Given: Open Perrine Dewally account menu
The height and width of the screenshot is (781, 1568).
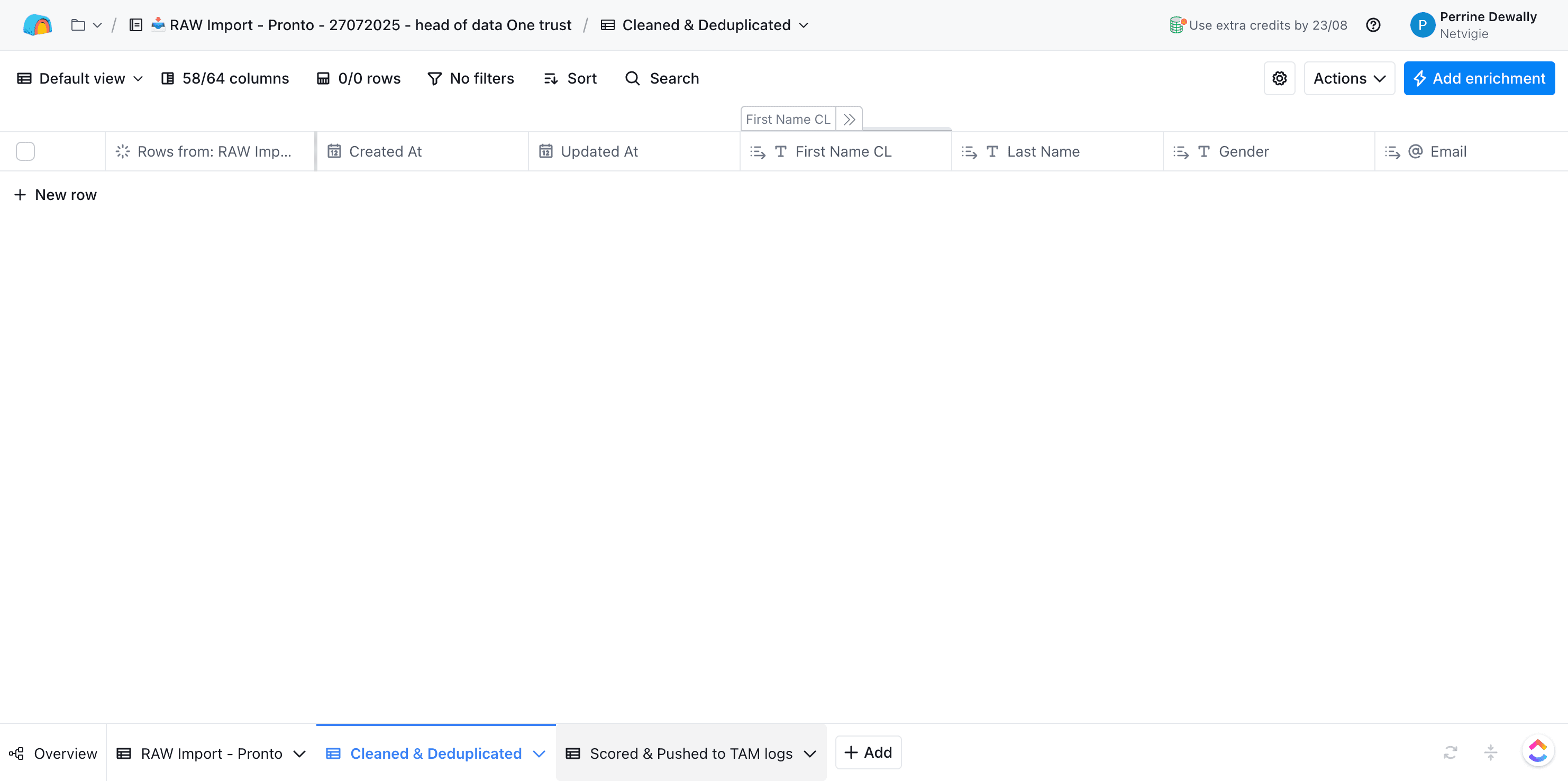Looking at the screenshot, I should pos(1488,25).
